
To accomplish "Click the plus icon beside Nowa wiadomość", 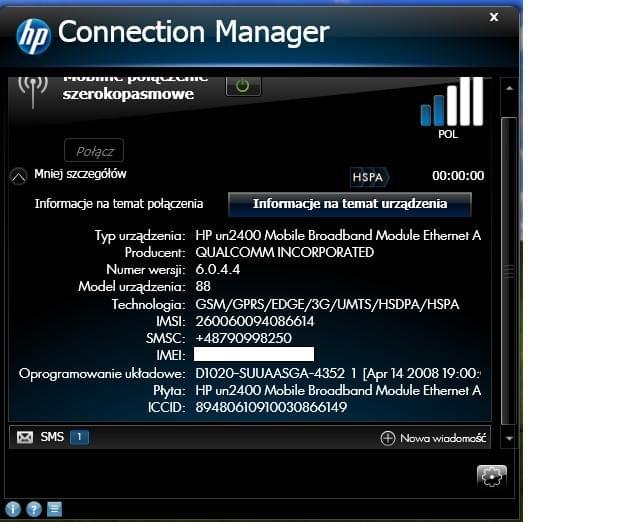I will (x=388, y=438).
